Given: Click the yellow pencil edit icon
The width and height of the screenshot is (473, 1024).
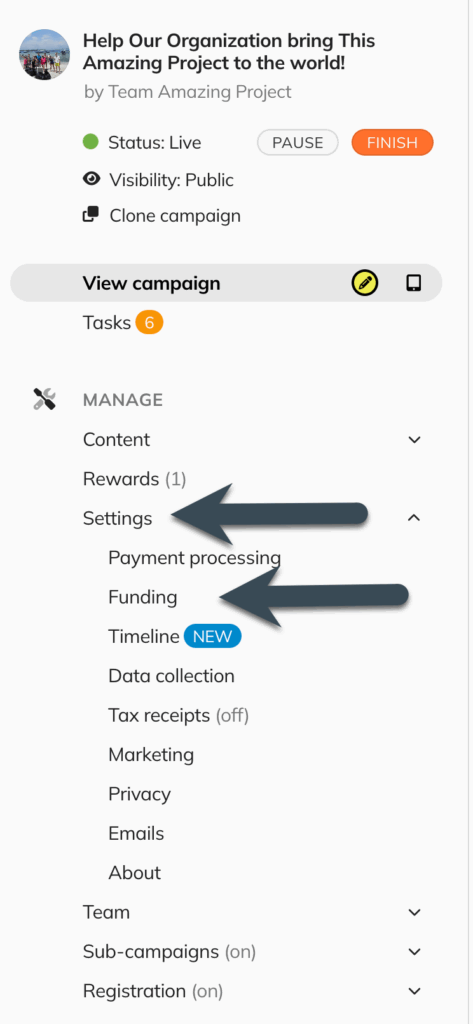Looking at the screenshot, I should (365, 283).
